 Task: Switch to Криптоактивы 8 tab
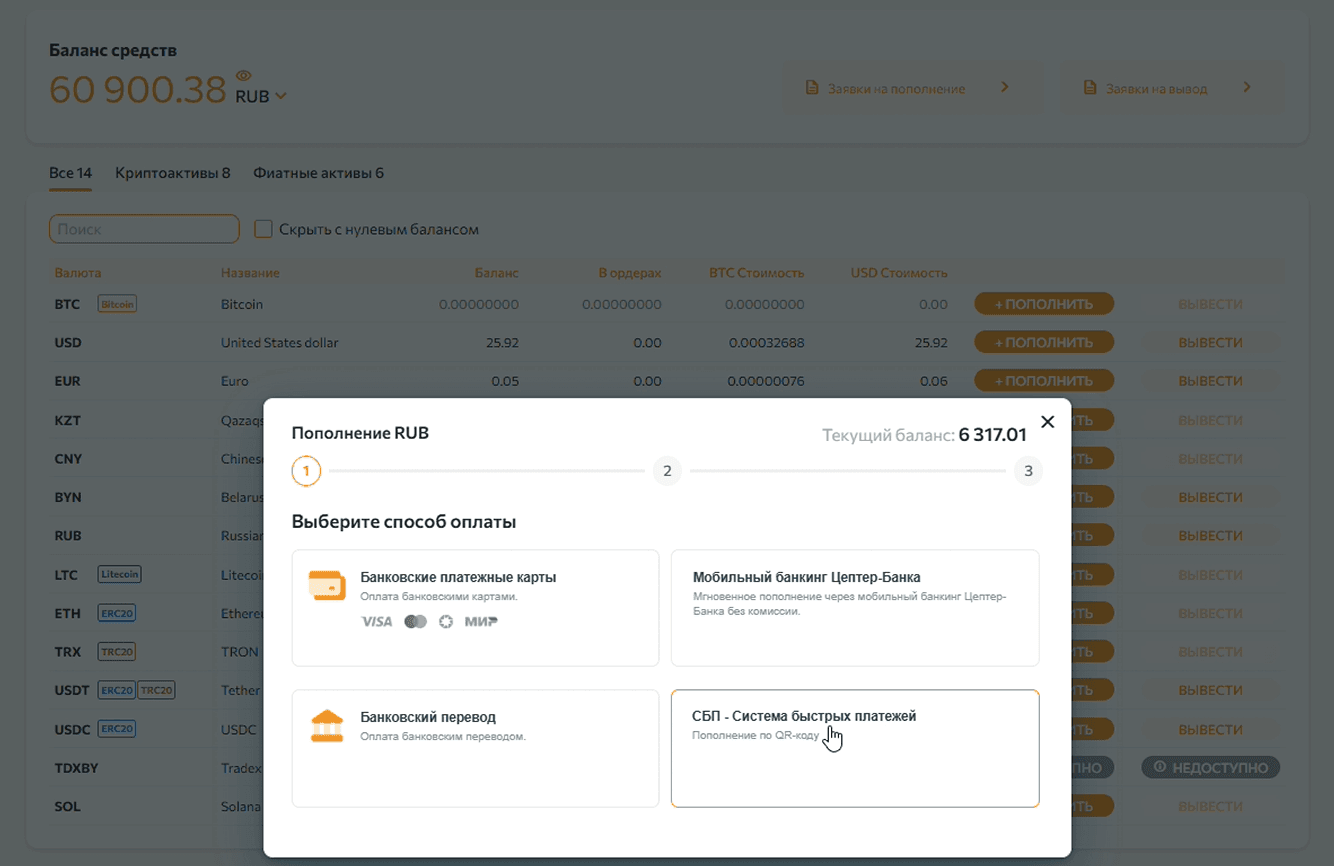[172, 173]
